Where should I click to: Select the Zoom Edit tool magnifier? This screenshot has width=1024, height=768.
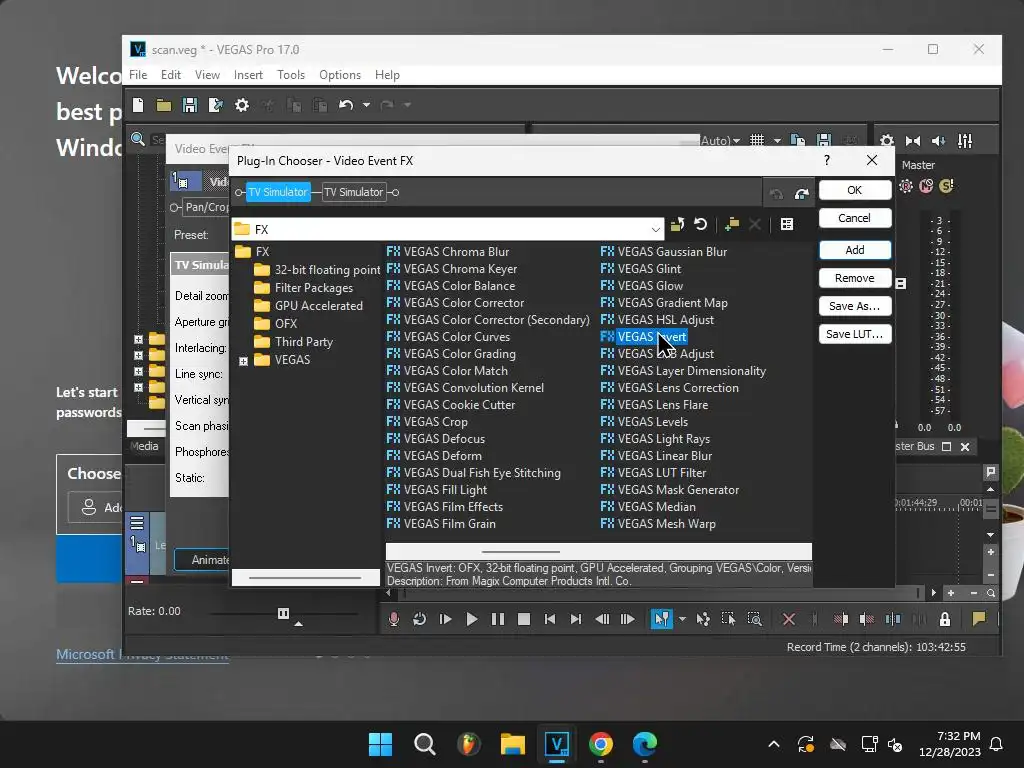(x=754, y=619)
